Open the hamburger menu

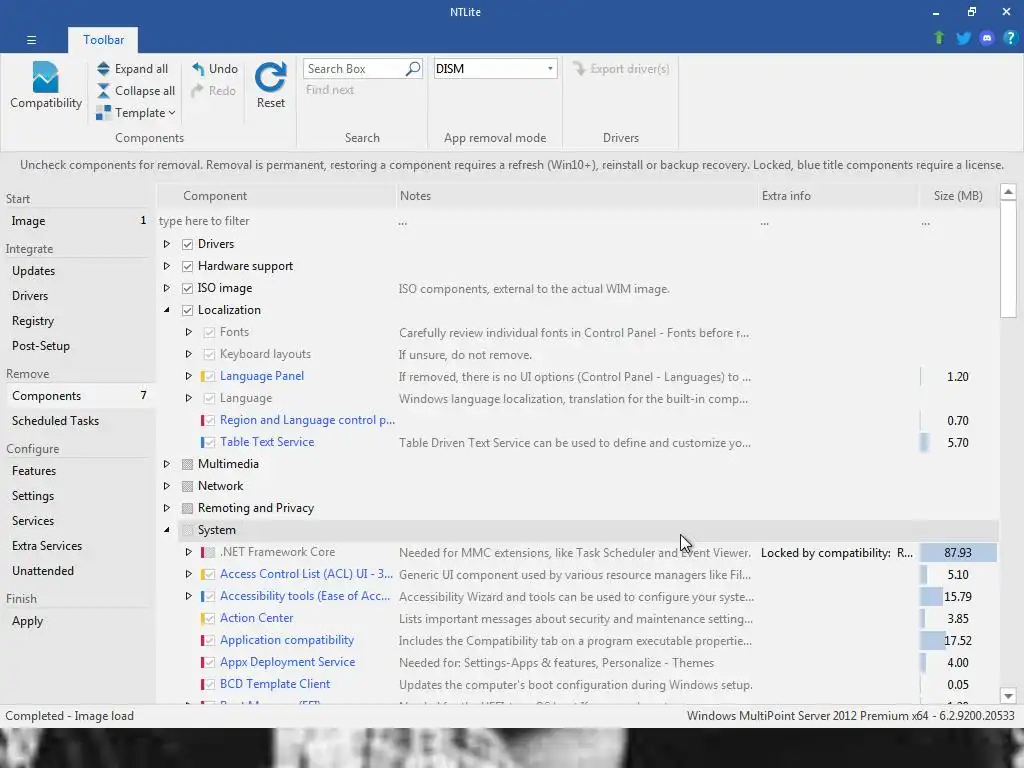click(31, 40)
